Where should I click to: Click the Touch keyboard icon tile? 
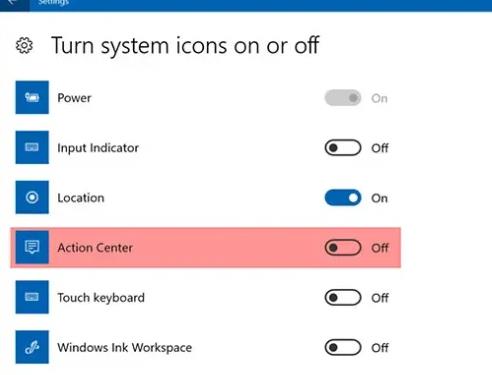[x=32, y=297]
